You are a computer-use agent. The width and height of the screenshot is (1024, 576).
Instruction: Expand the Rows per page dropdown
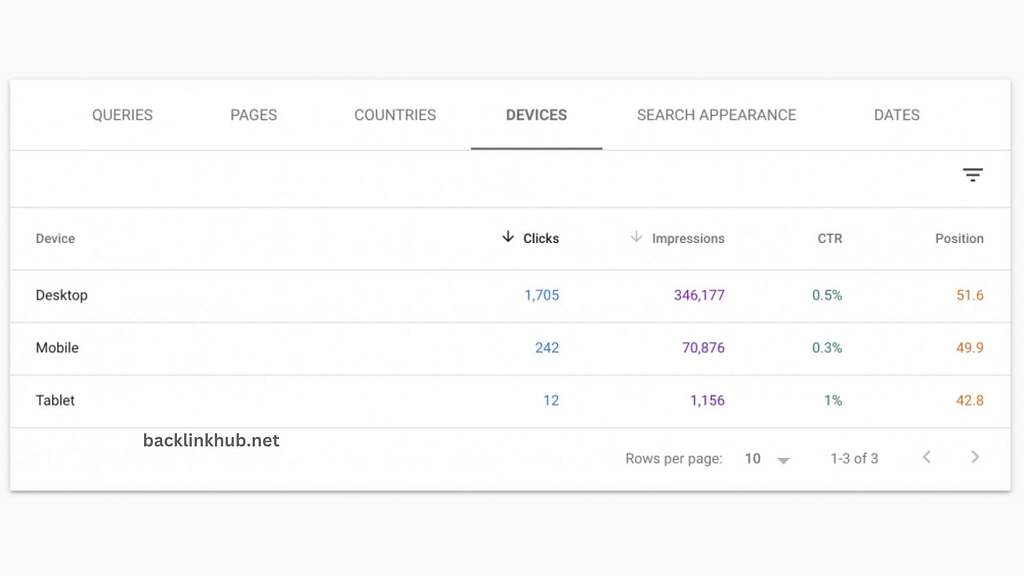coord(766,458)
